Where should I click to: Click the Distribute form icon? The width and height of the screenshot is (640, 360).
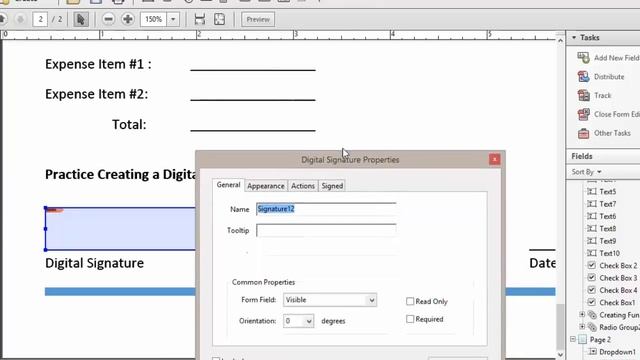click(584, 76)
